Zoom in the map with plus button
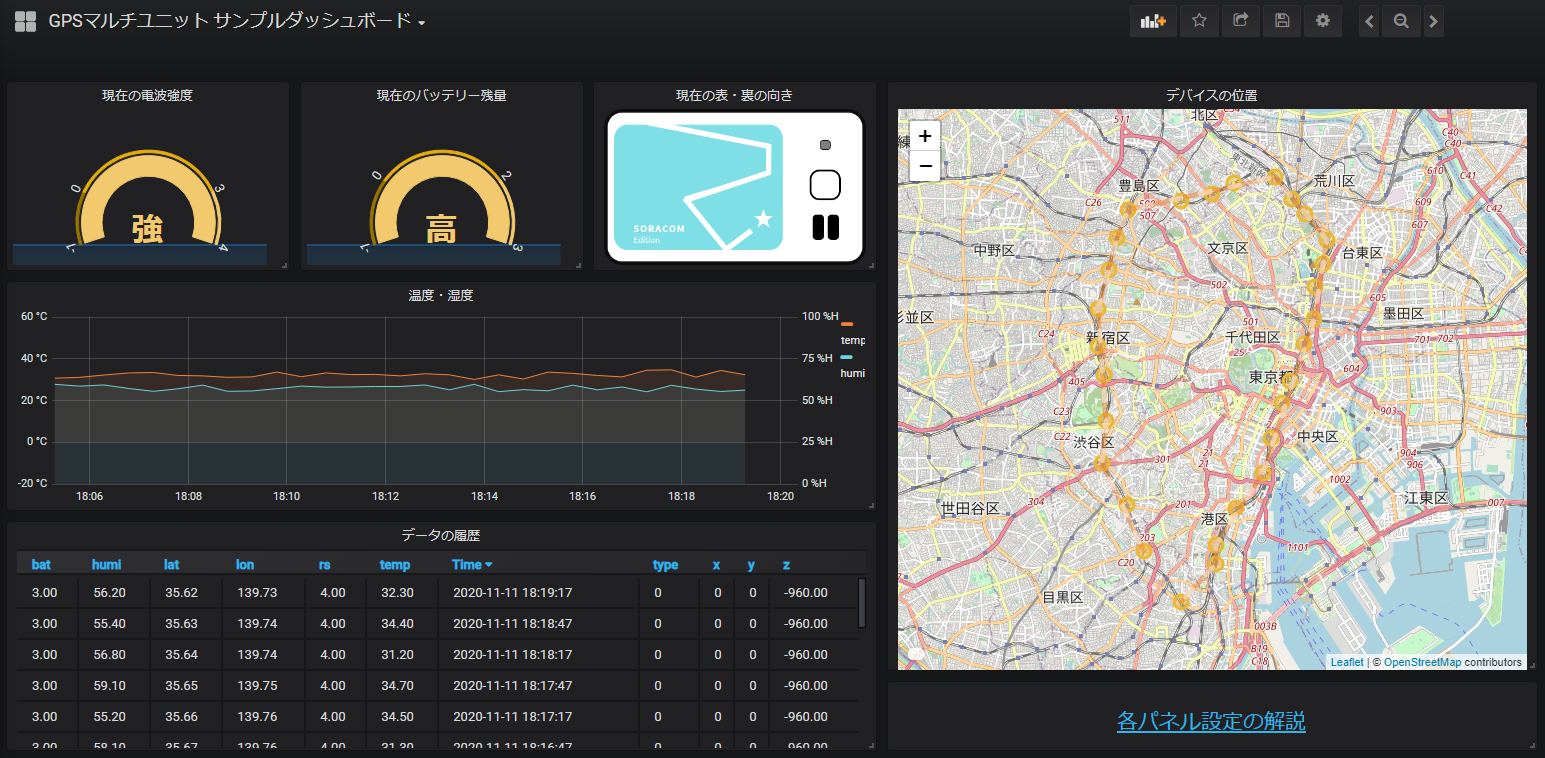 [x=925, y=136]
